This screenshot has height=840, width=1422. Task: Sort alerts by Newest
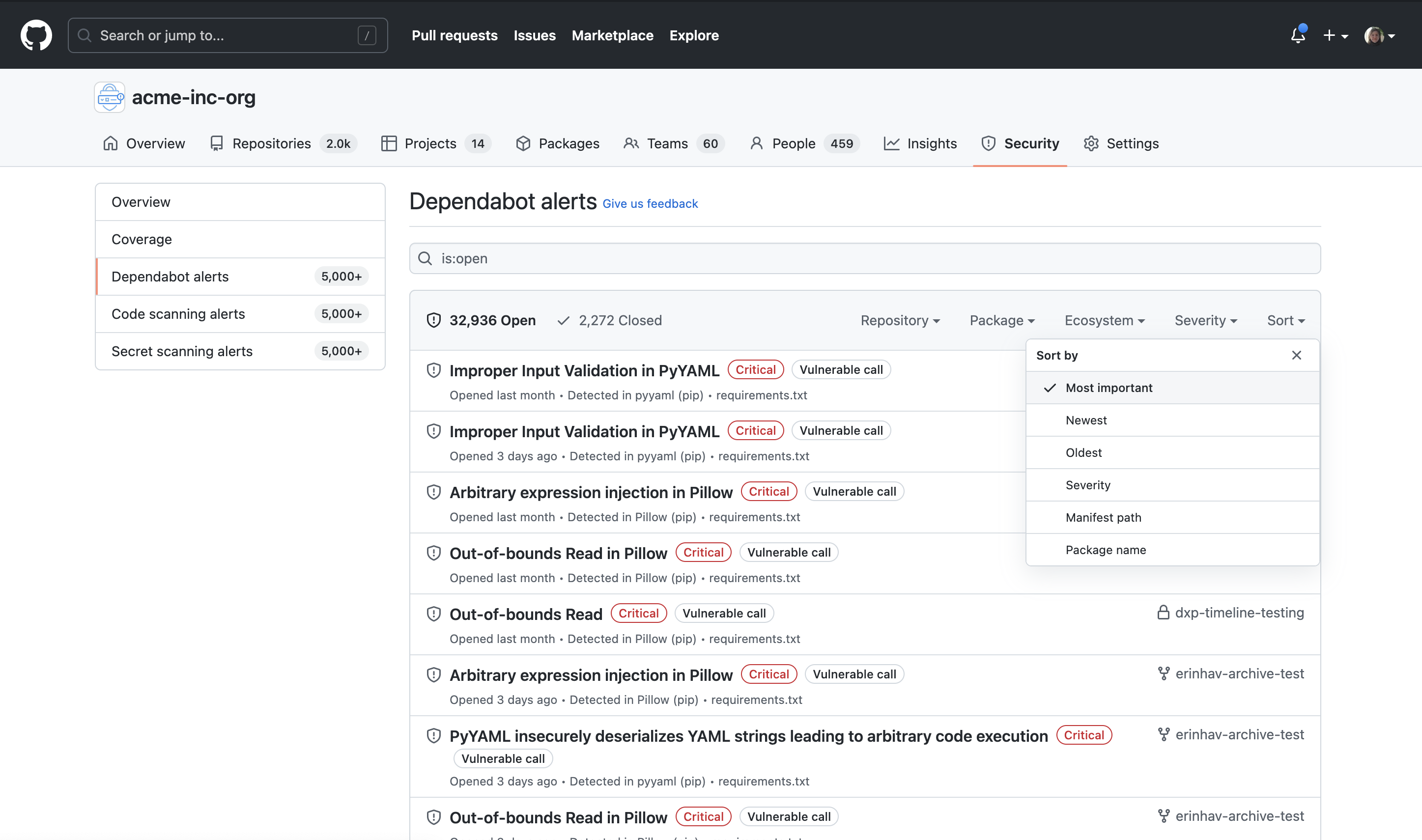pyautogui.click(x=1173, y=420)
